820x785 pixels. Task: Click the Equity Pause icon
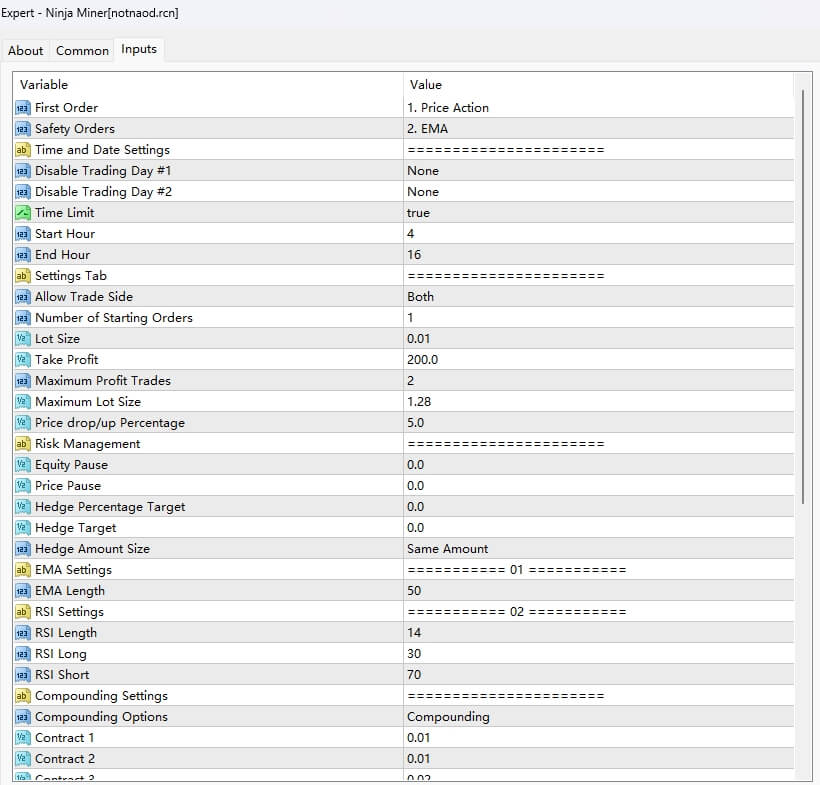tap(22, 465)
